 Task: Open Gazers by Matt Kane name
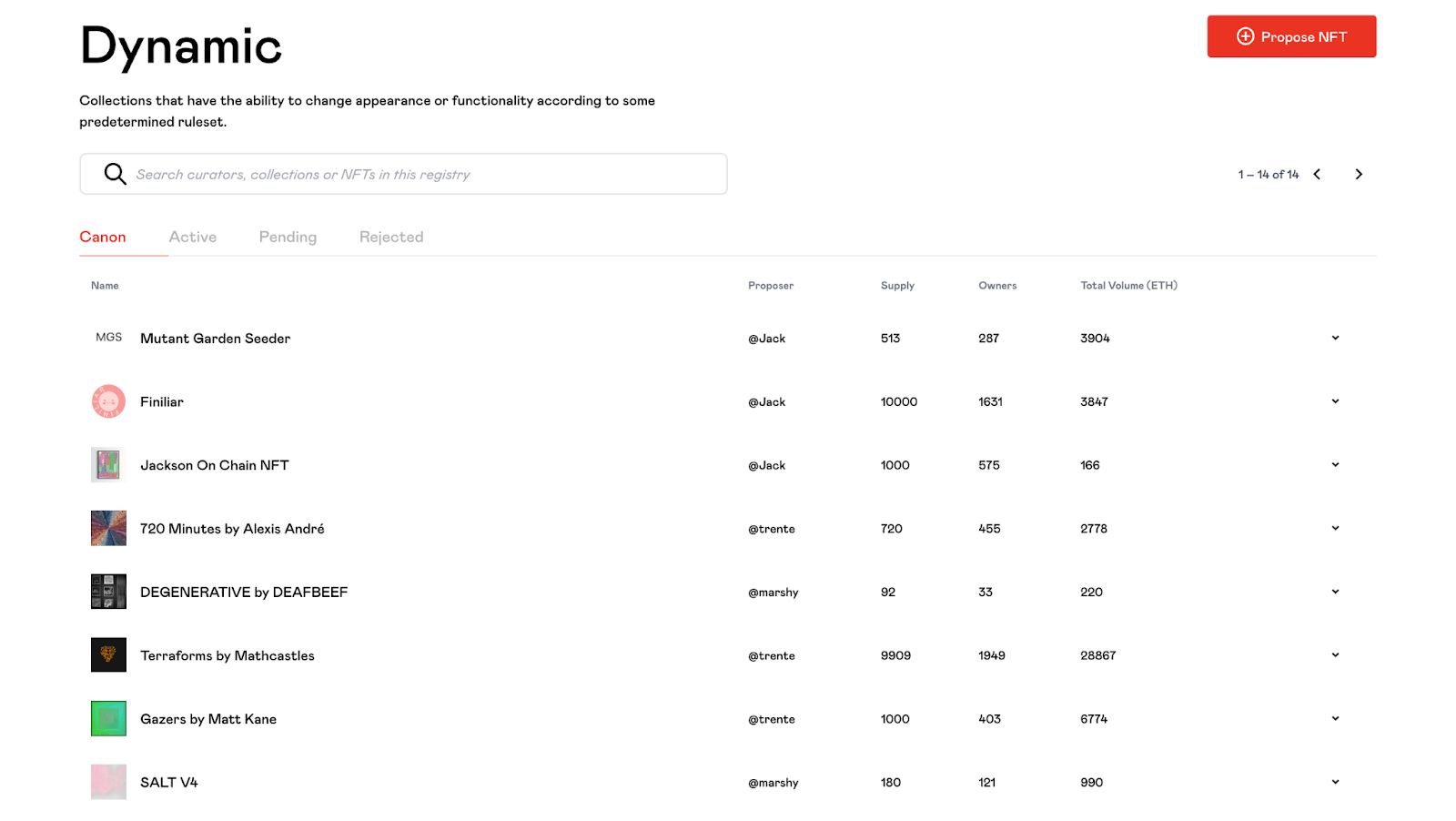point(208,719)
